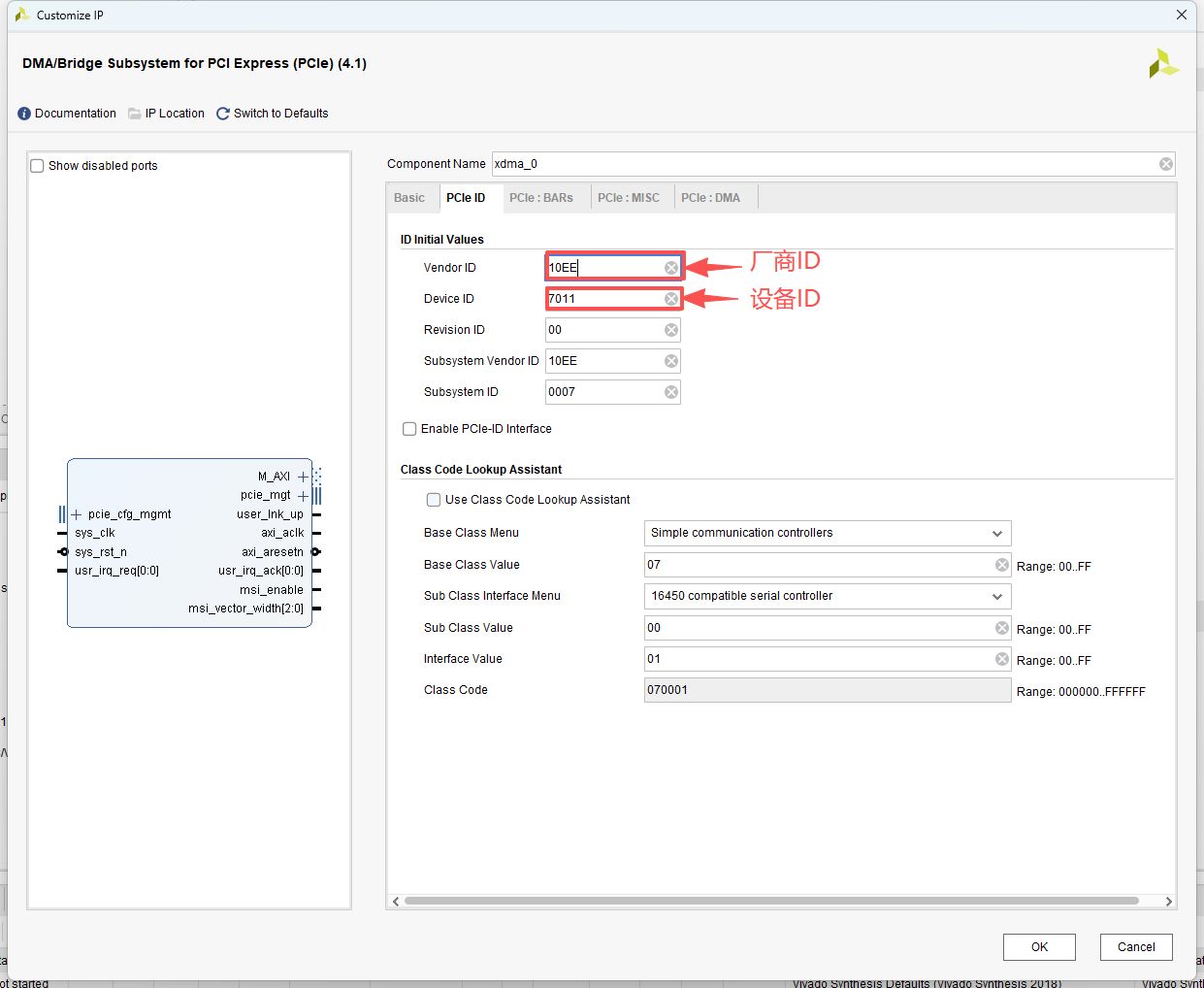Image resolution: width=1204 pixels, height=988 pixels.
Task: Confirm with the OK button
Action: coord(1039,947)
